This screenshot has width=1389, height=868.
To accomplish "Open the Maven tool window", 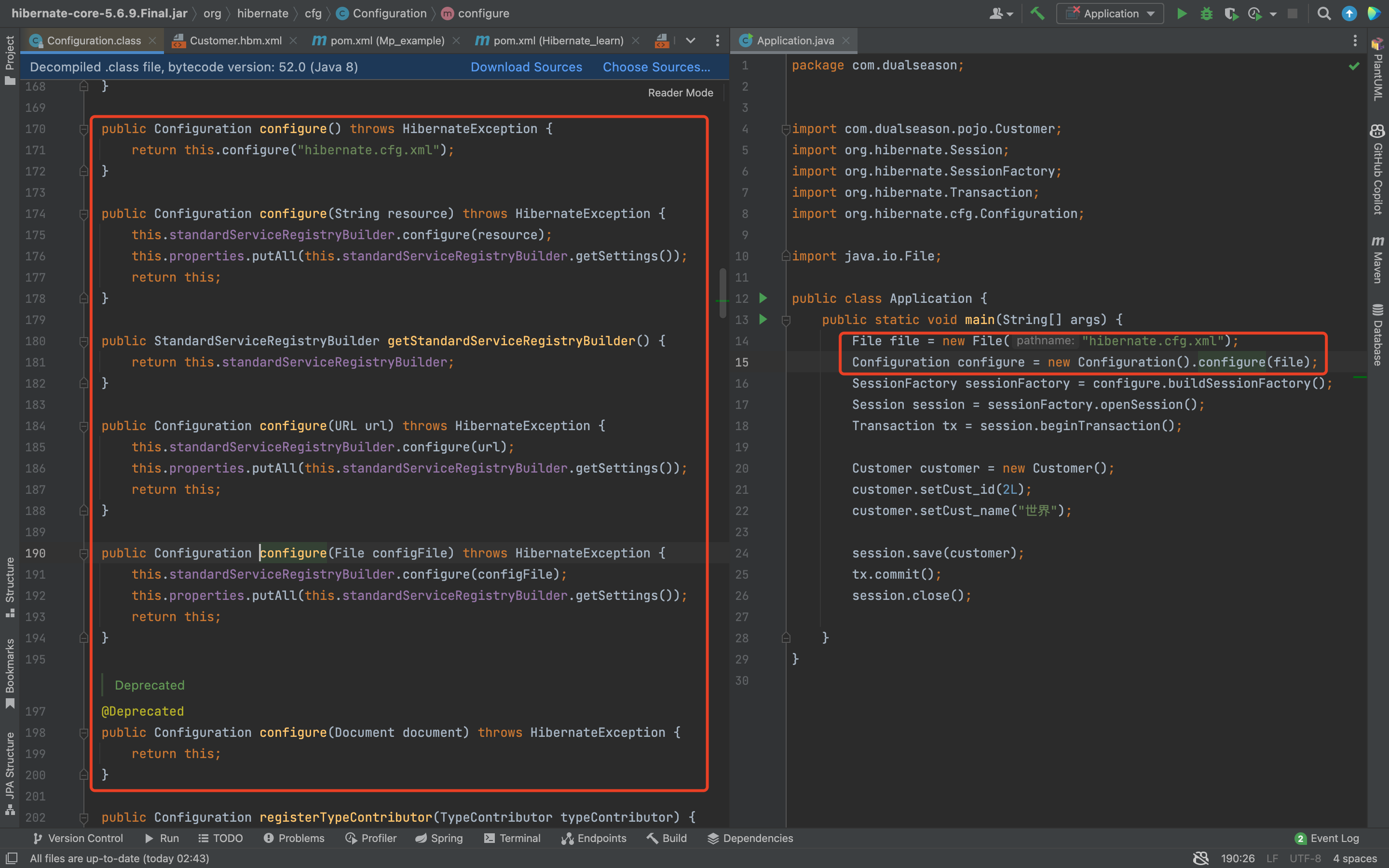I will click(1377, 259).
